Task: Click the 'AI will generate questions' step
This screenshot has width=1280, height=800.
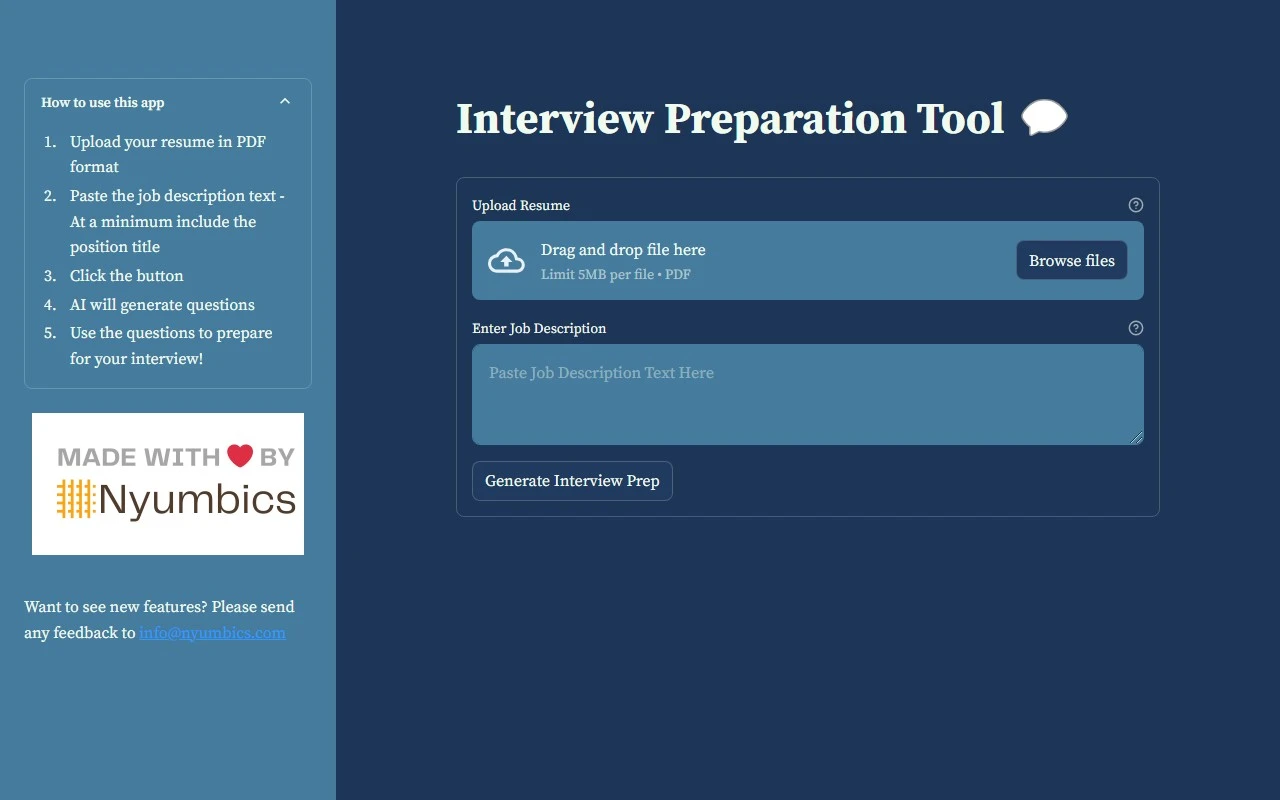Action: point(162,305)
